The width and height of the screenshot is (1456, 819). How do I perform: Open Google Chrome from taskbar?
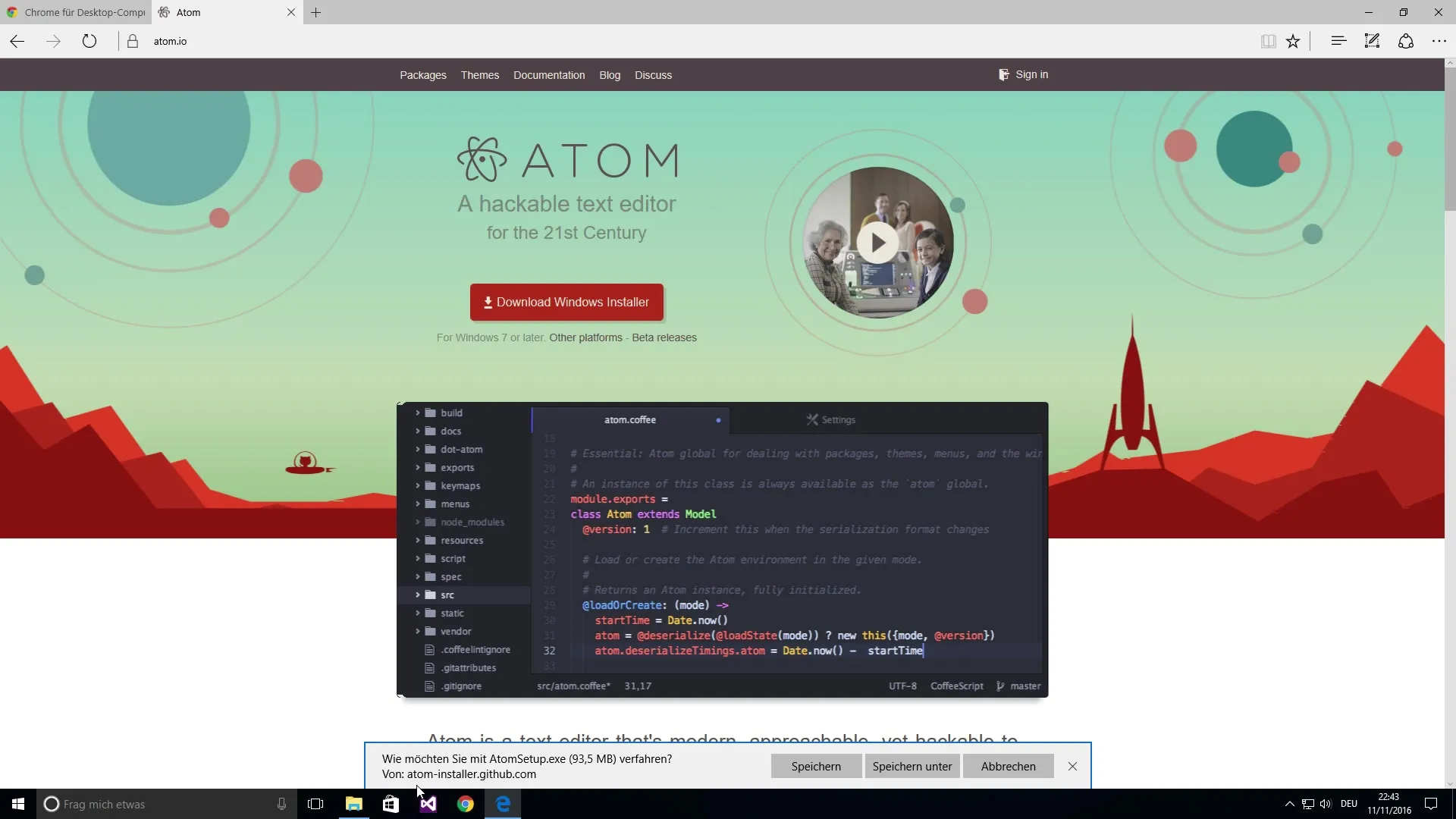466,804
